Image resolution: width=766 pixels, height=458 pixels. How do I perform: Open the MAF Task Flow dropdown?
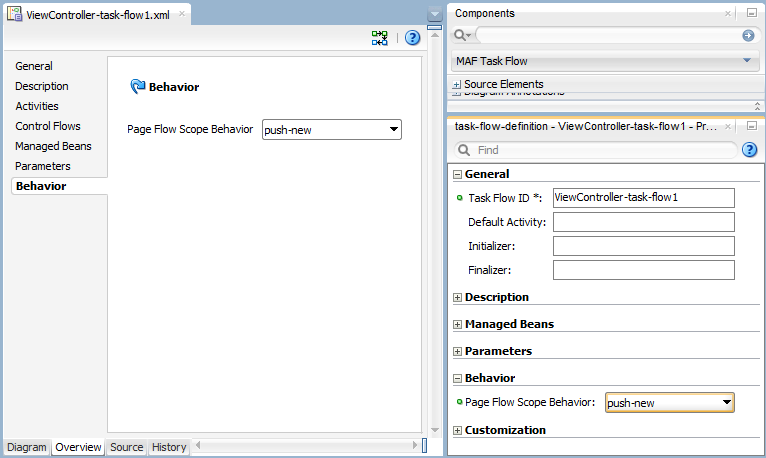point(605,61)
